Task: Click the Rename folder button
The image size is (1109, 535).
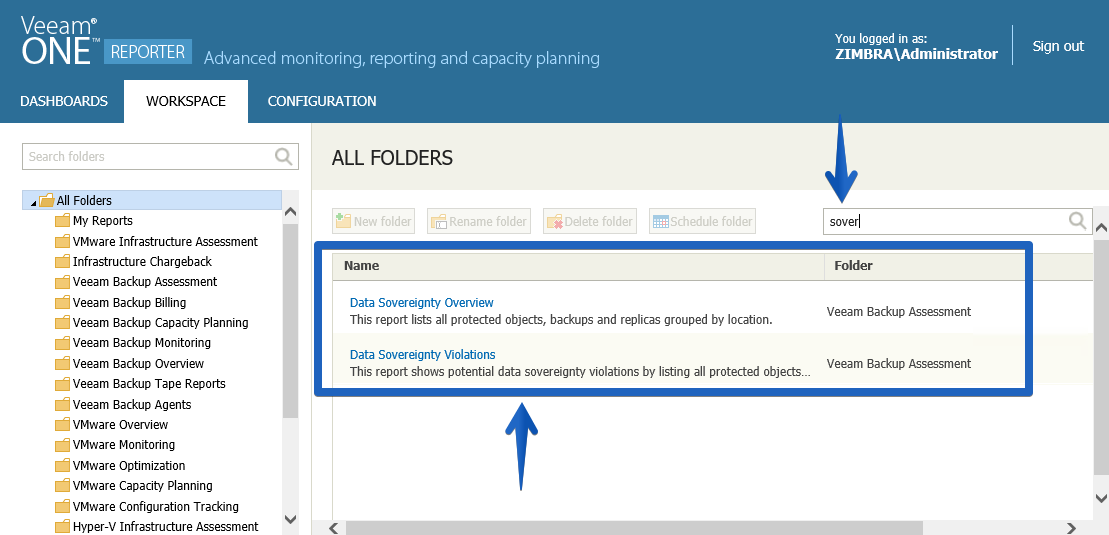Action: 479,221
